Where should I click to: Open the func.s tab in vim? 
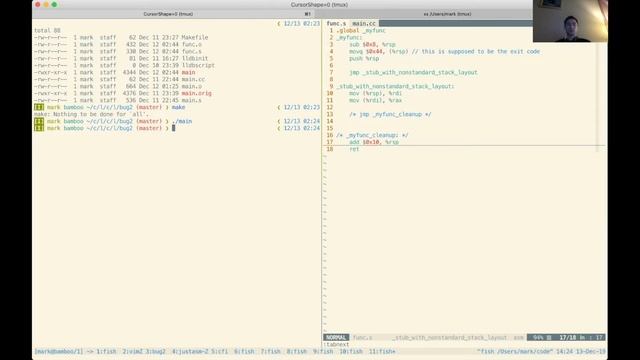coord(336,24)
